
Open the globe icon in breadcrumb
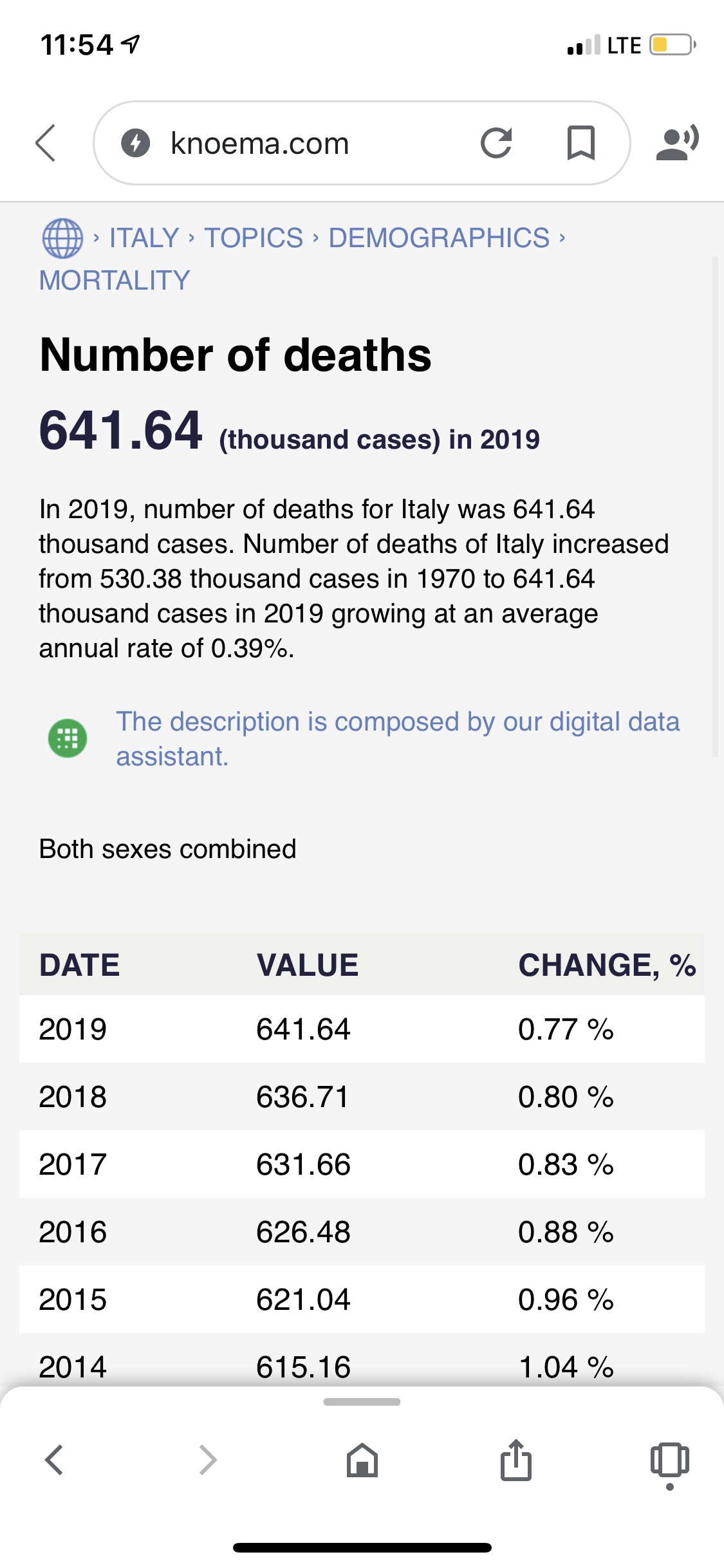62,238
